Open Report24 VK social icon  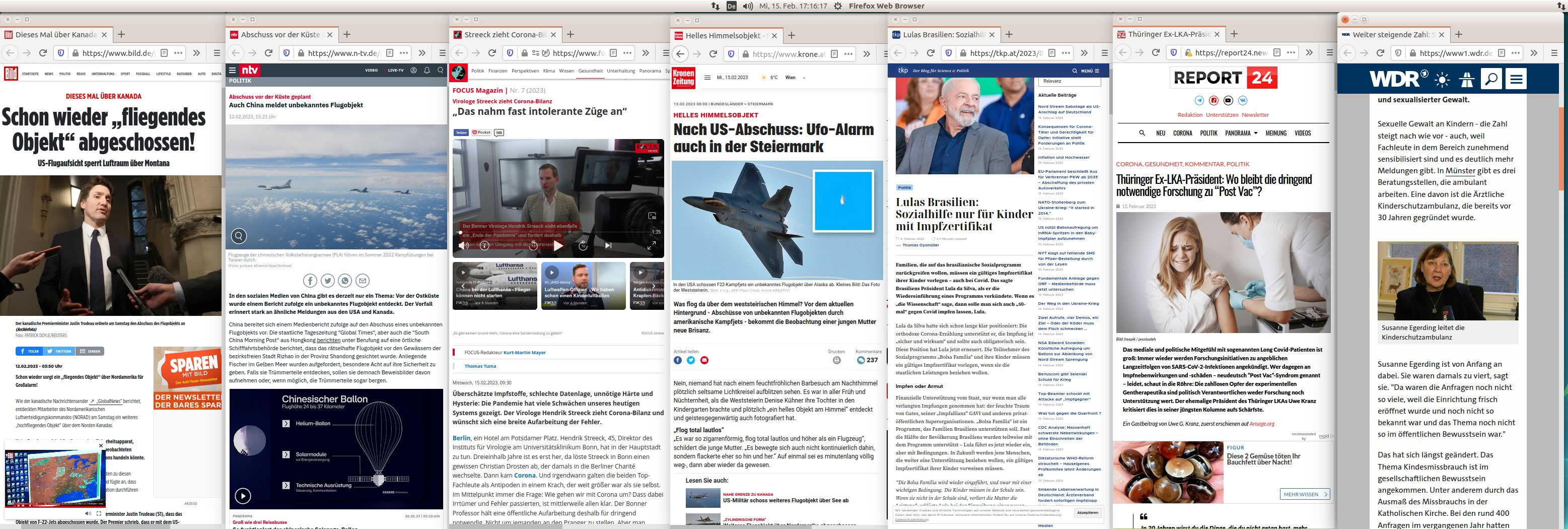(1242, 100)
